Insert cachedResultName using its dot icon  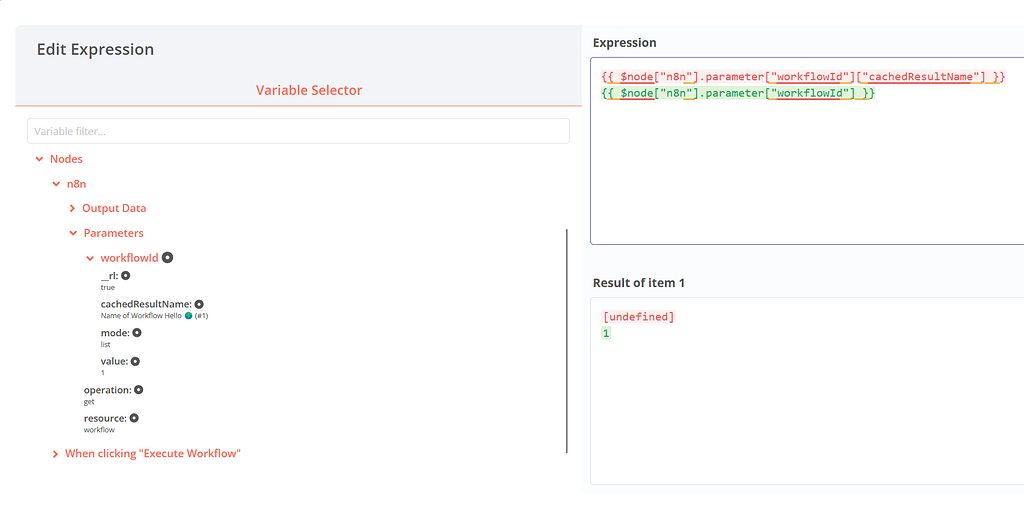[199, 304]
